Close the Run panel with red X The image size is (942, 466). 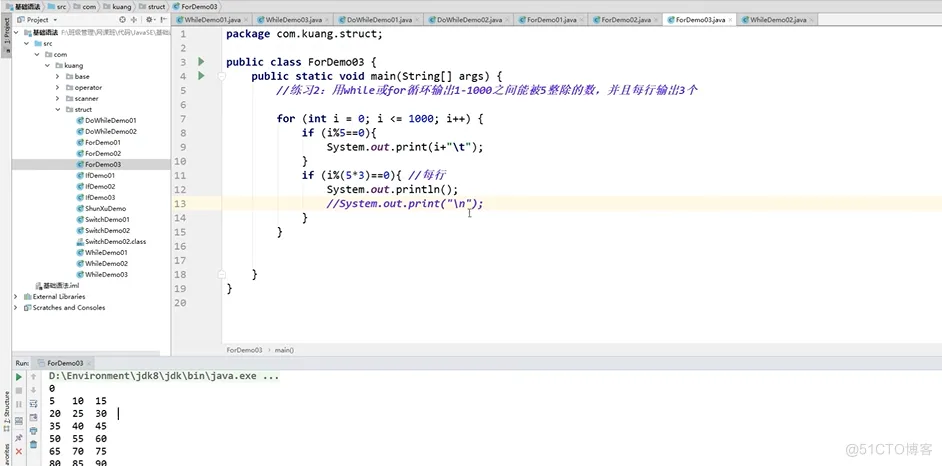tap(19, 451)
